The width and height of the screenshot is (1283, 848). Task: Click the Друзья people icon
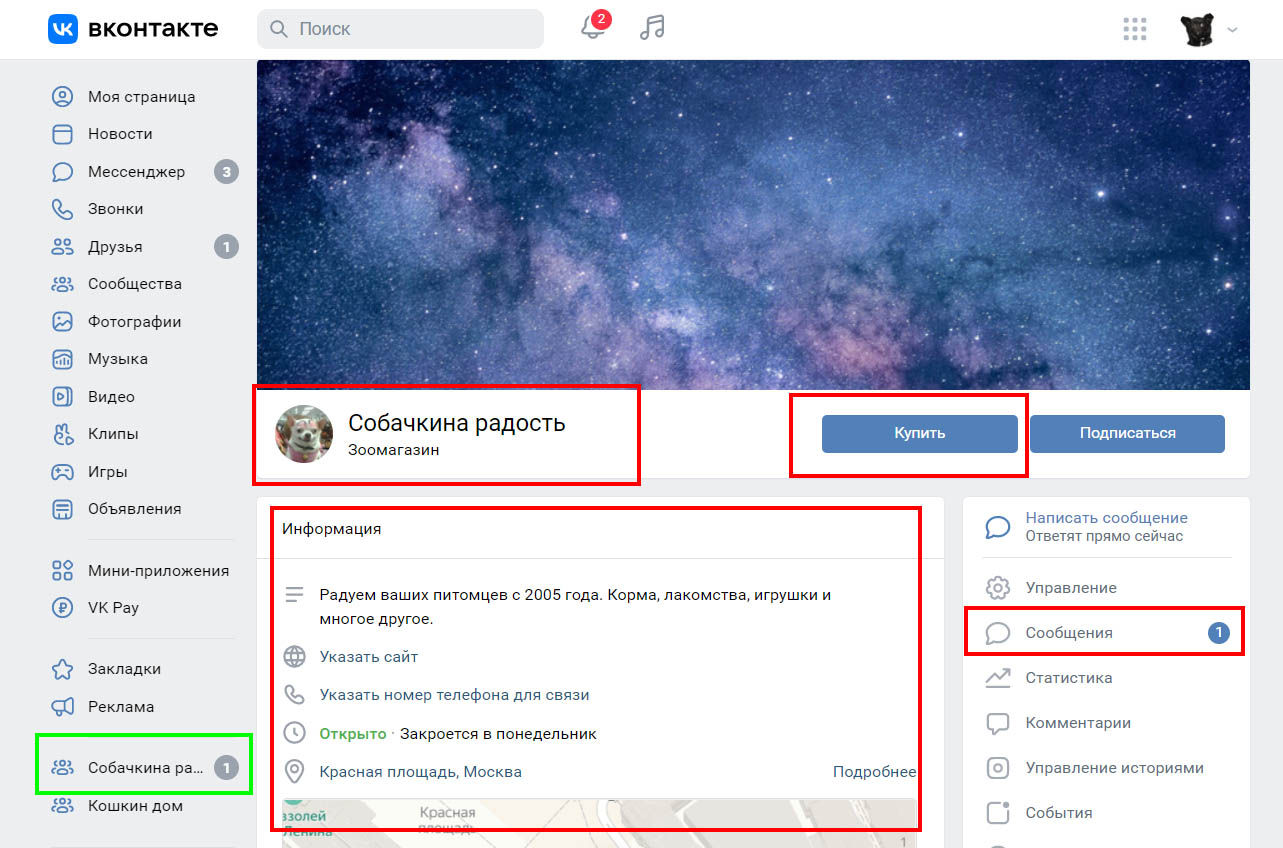(x=63, y=247)
